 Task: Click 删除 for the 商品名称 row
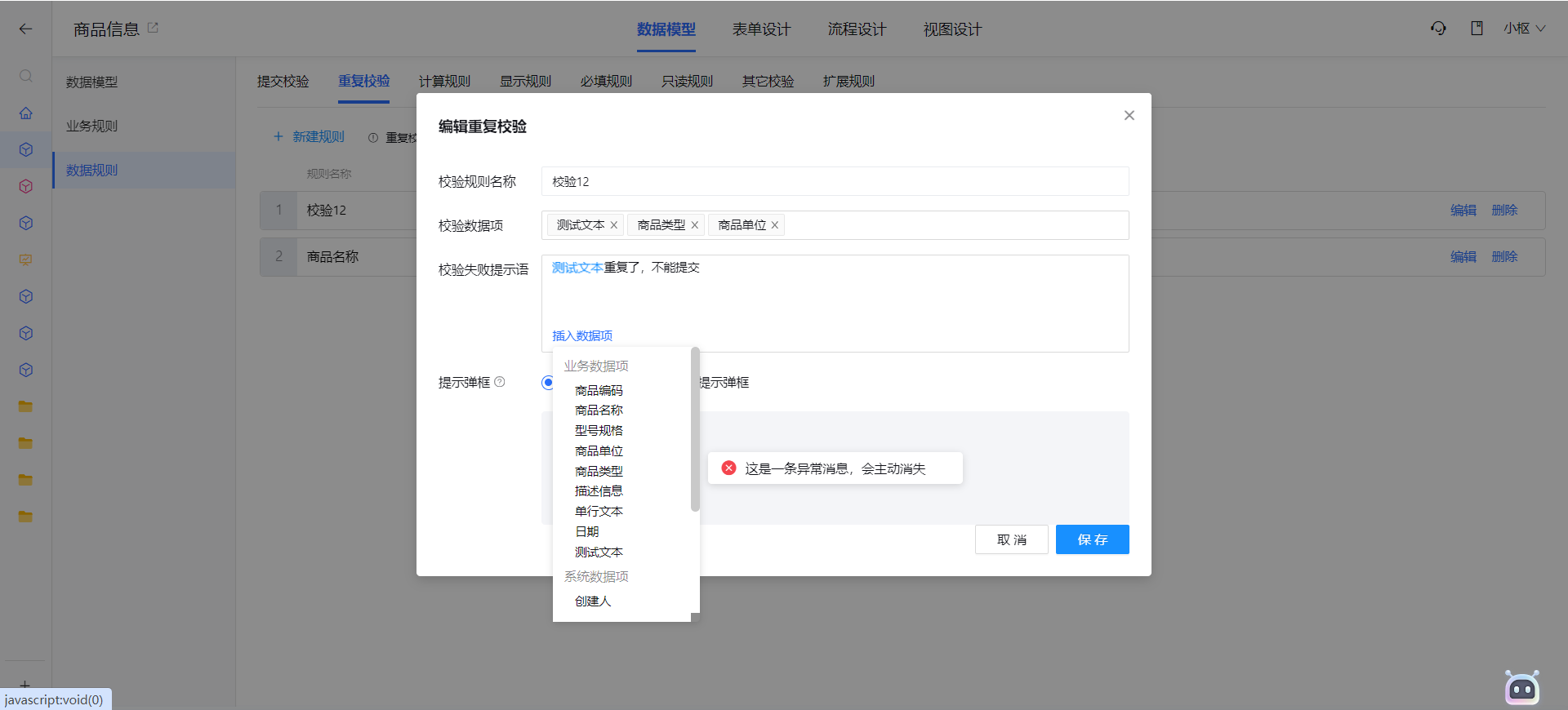1504,257
